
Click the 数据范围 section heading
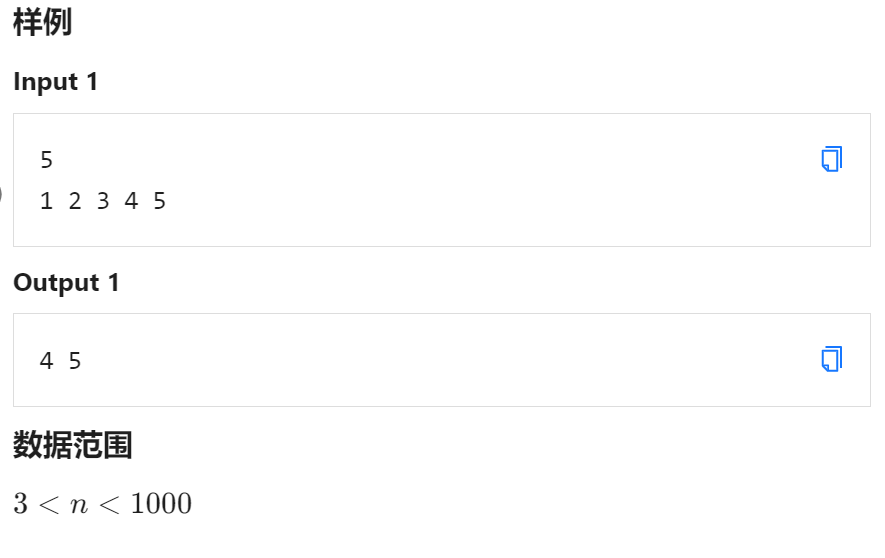pyautogui.click(x=72, y=445)
